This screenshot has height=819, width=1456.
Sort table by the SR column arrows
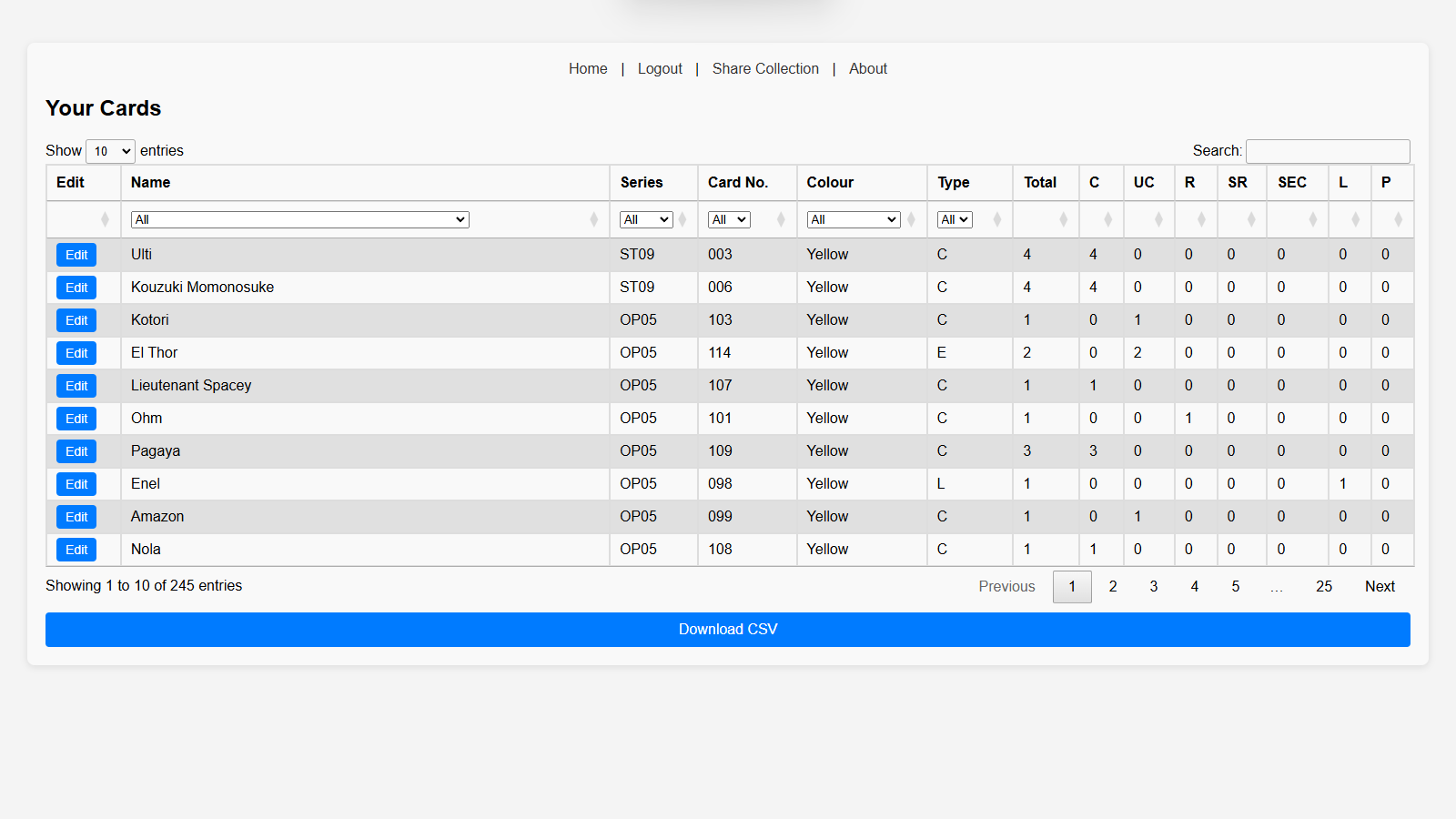tap(1251, 219)
